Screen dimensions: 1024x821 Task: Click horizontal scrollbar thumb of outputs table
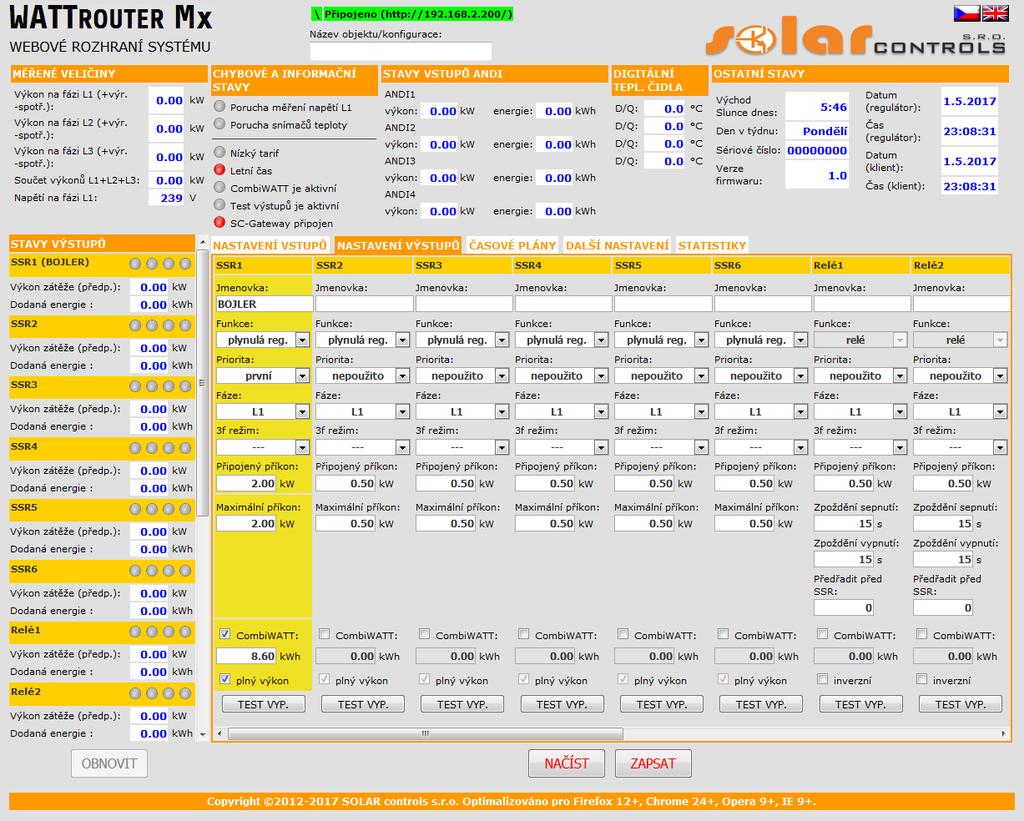point(425,733)
